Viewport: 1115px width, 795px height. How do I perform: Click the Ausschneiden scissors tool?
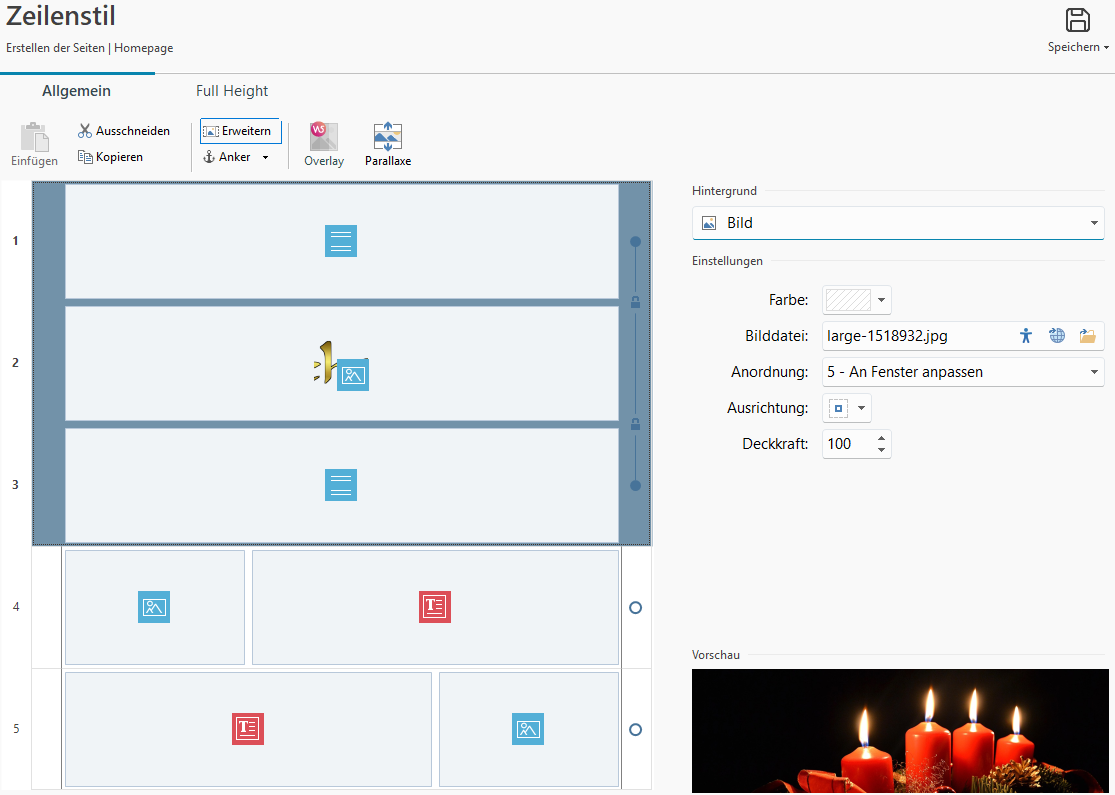coord(124,131)
